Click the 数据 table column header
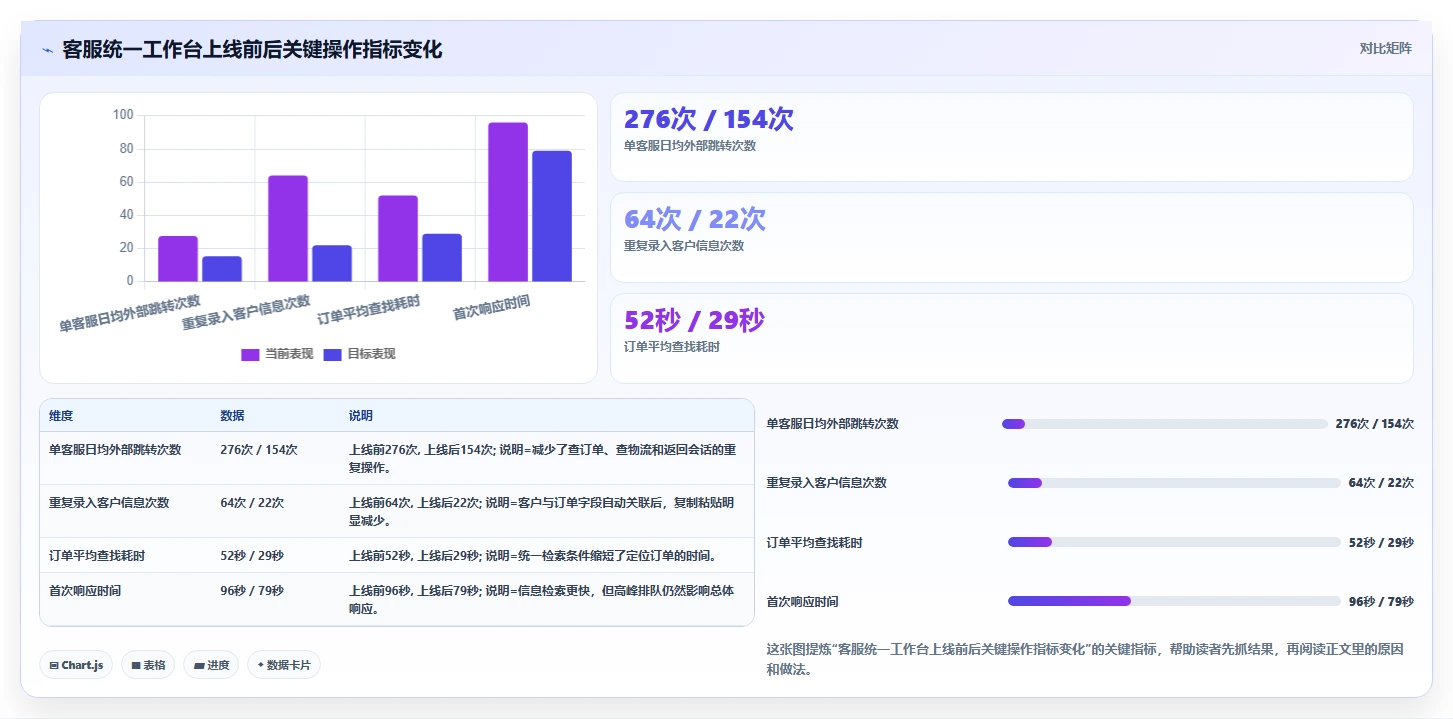The width and height of the screenshot is (1453, 719). pyautogui.click(x=232, y=416)
